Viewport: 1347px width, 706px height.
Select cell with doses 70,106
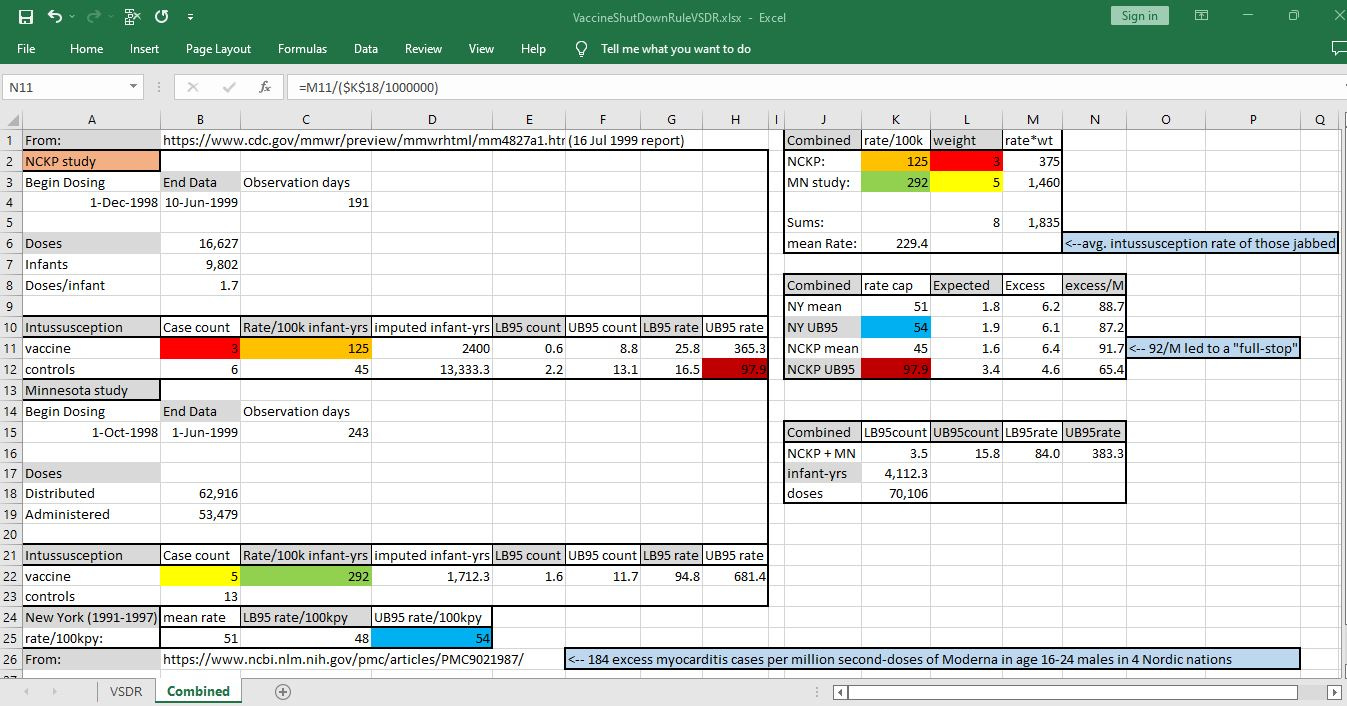pos(896,494)
